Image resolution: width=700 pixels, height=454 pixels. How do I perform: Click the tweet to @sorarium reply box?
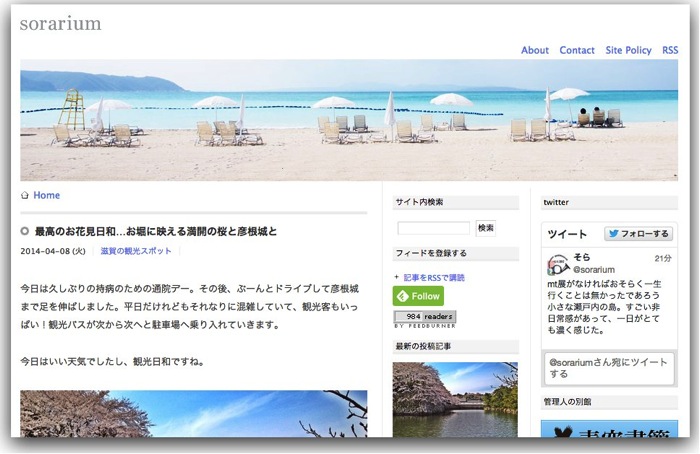tap(609, 368)
